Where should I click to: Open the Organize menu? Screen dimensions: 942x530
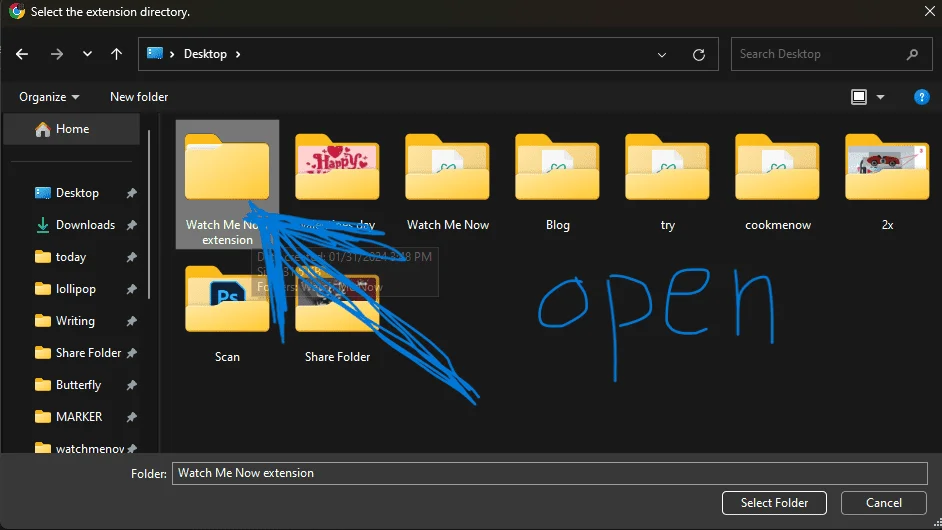[x=49, y=97]
